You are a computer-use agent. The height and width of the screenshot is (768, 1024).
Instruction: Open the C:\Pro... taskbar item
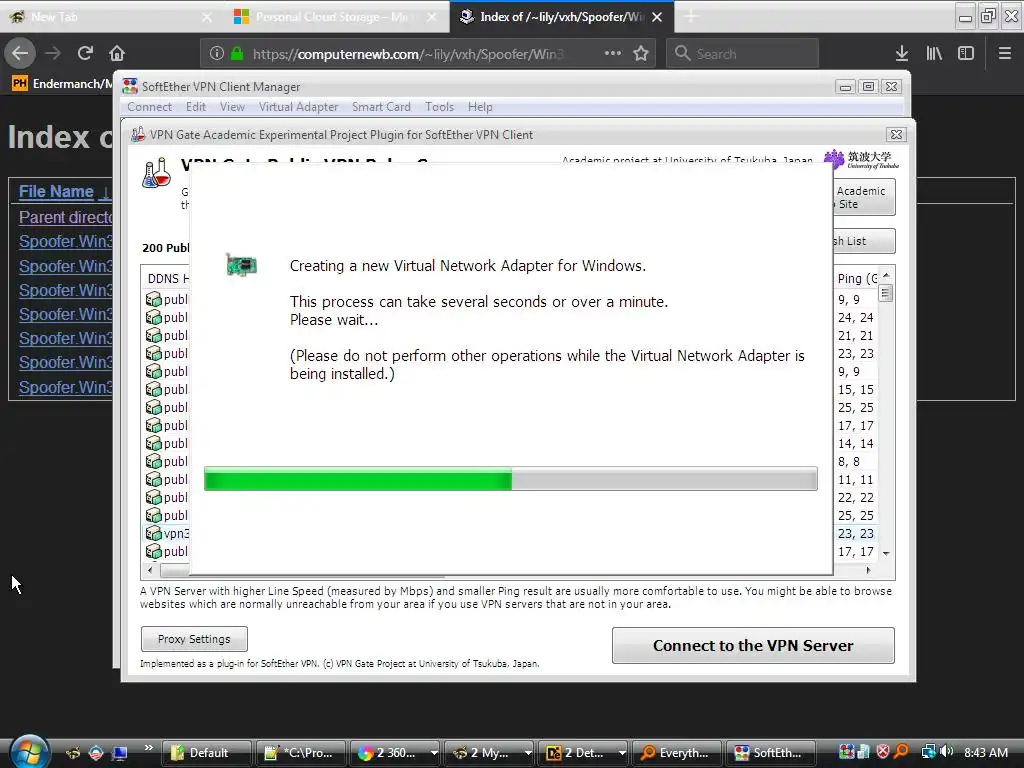(x=300, y=752)
